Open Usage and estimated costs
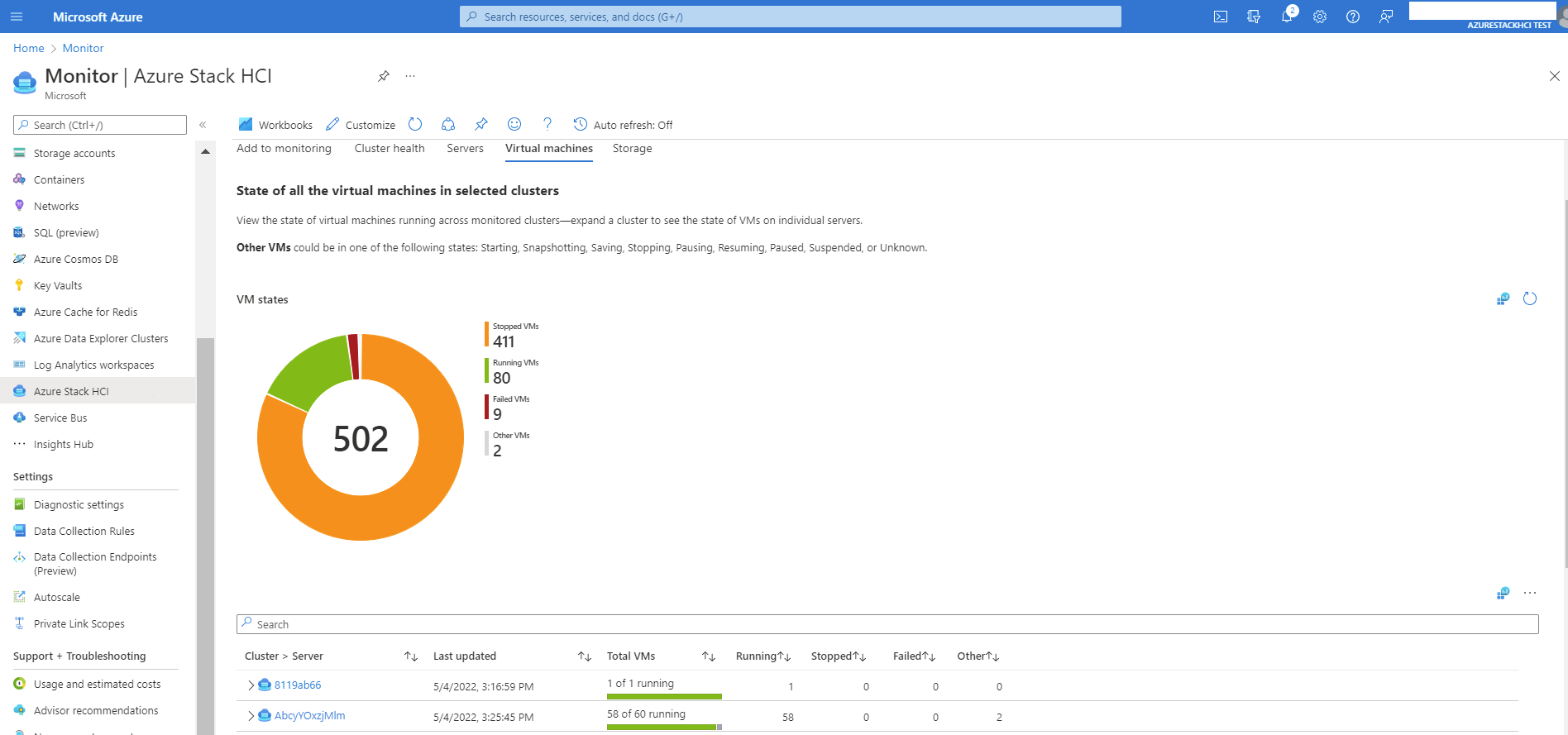 point(98,684)
